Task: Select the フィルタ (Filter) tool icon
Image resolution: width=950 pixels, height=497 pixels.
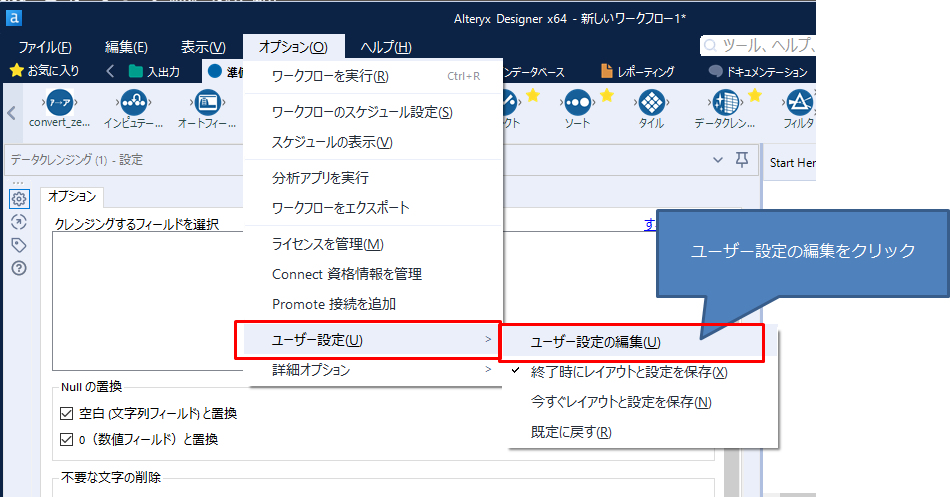Action: coord(799,103)
